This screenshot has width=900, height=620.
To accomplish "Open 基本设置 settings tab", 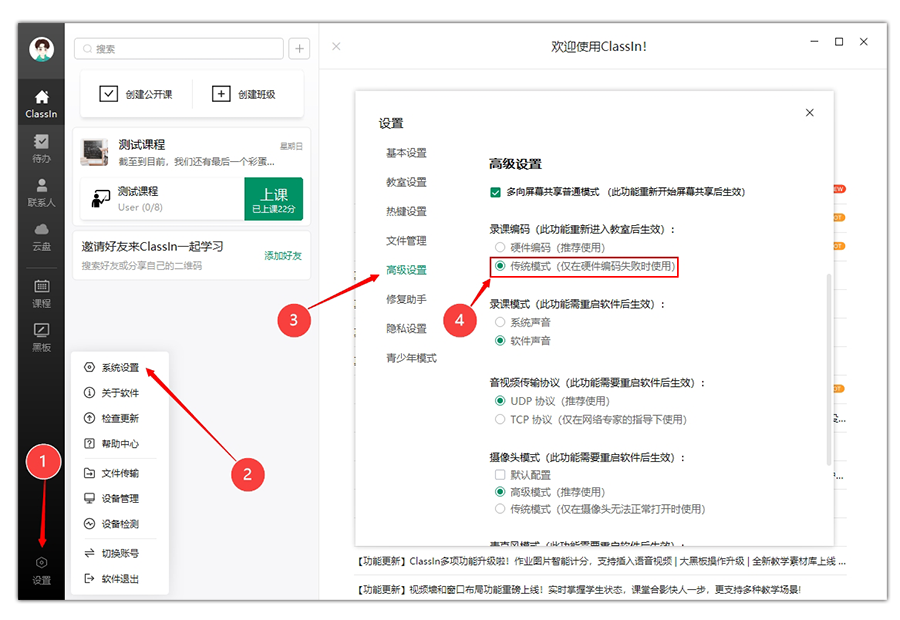I will [406, 153].
